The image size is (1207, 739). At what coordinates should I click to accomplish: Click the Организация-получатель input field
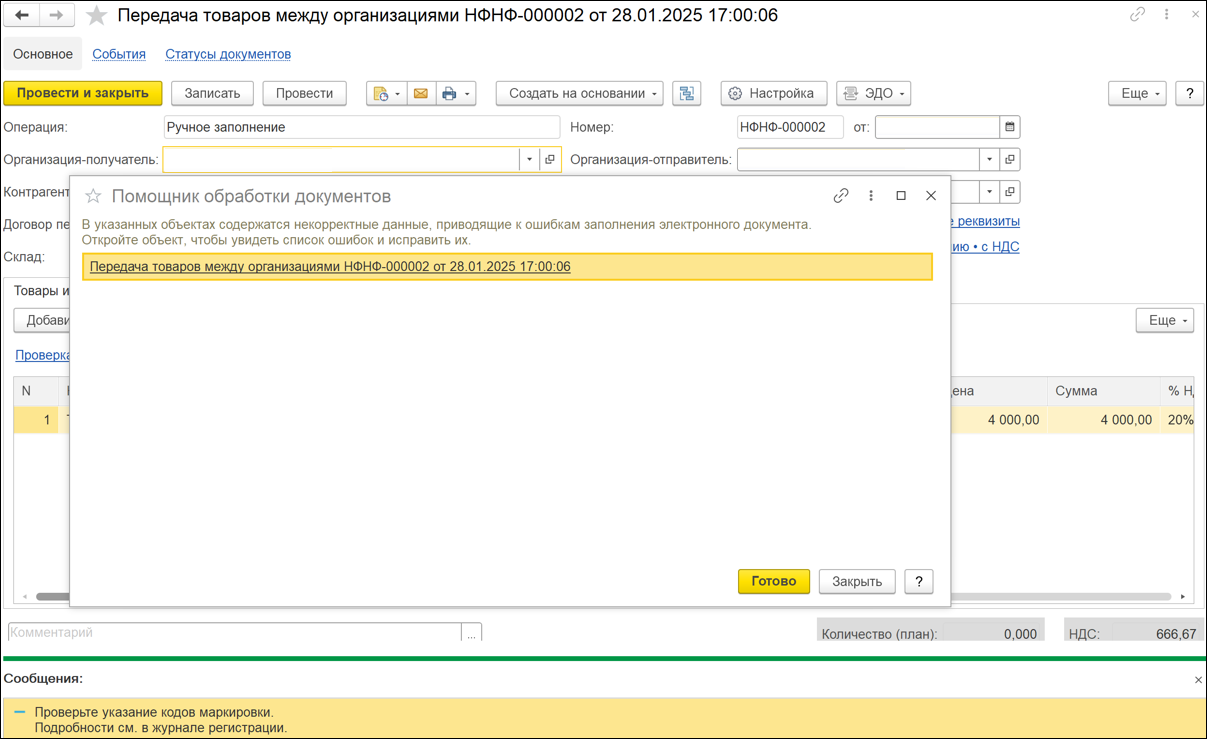[341, 159]
